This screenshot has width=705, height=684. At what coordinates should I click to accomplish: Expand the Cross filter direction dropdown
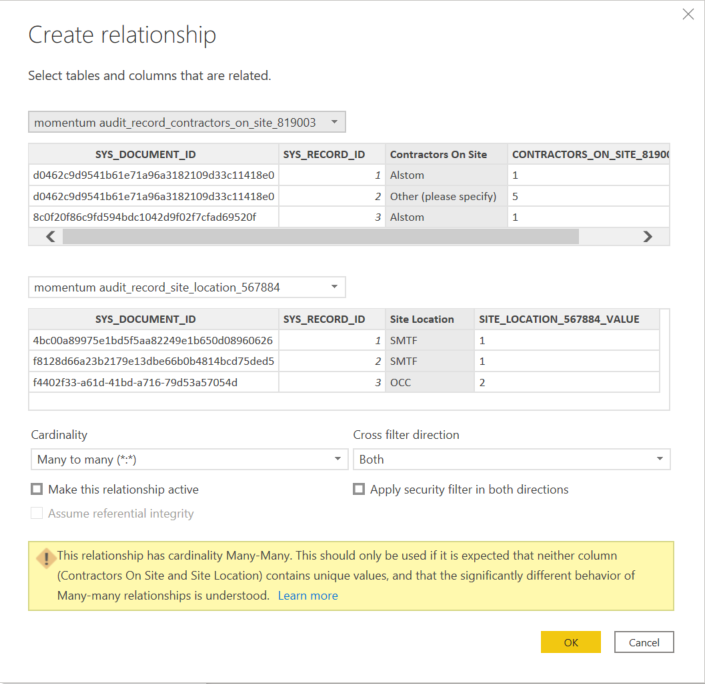(x=512, y=459)
